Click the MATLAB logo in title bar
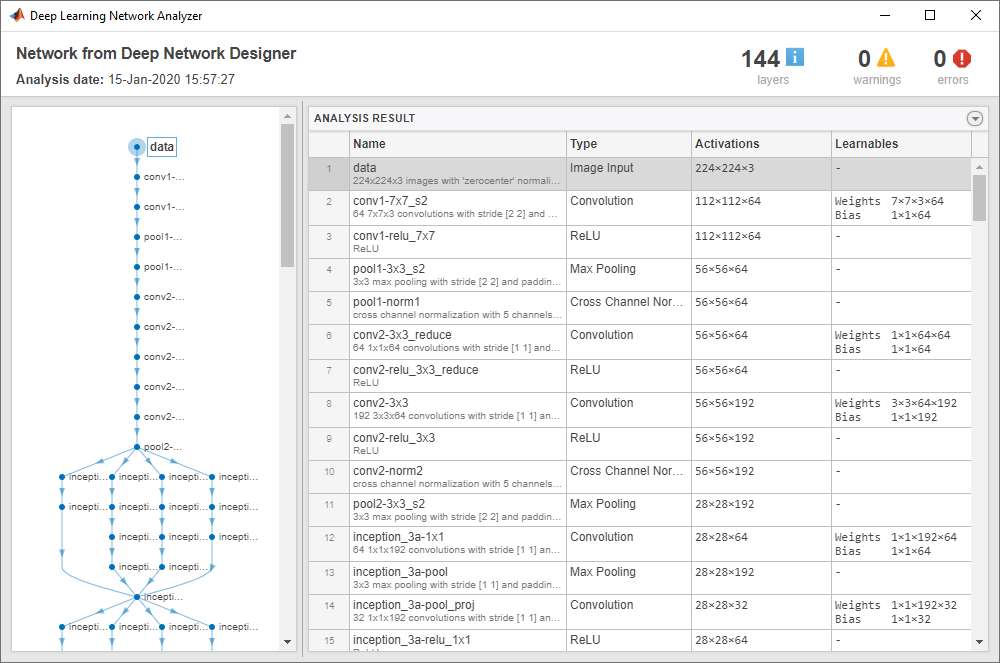 pos(17,15)
